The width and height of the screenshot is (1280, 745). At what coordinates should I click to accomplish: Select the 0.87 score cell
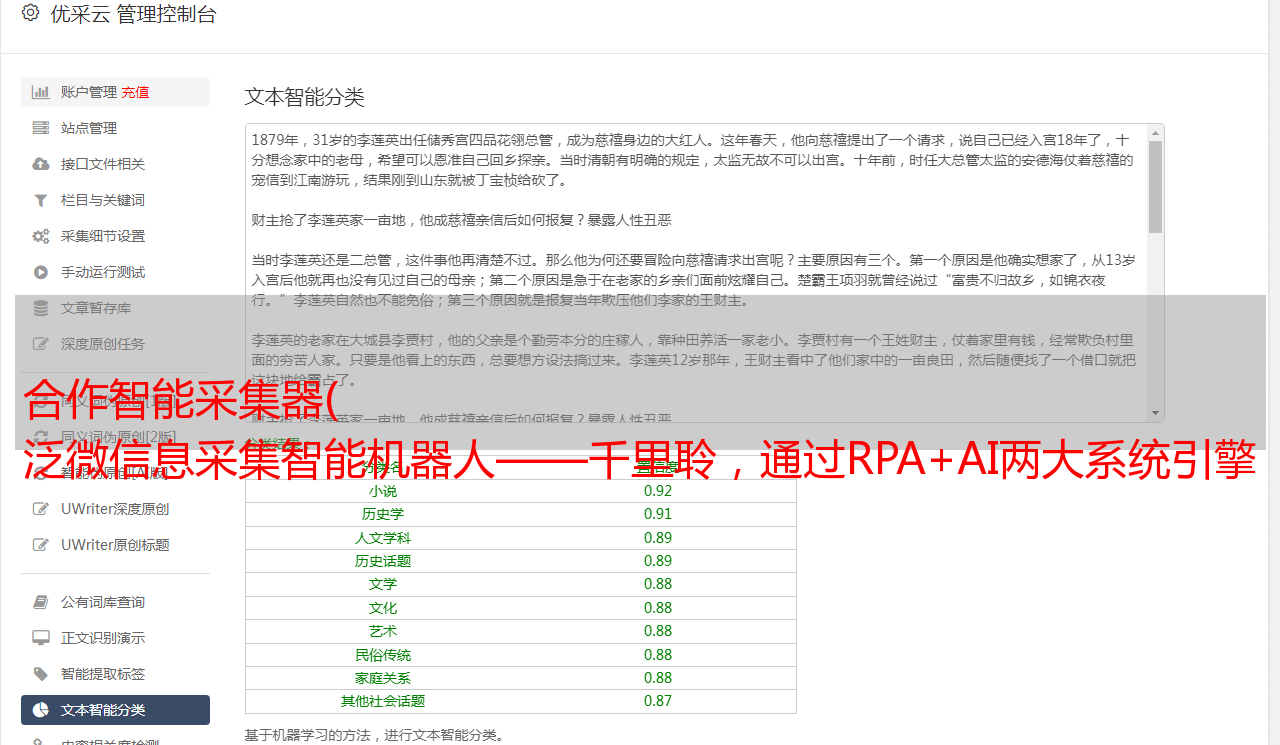click(x=658, y=701)
